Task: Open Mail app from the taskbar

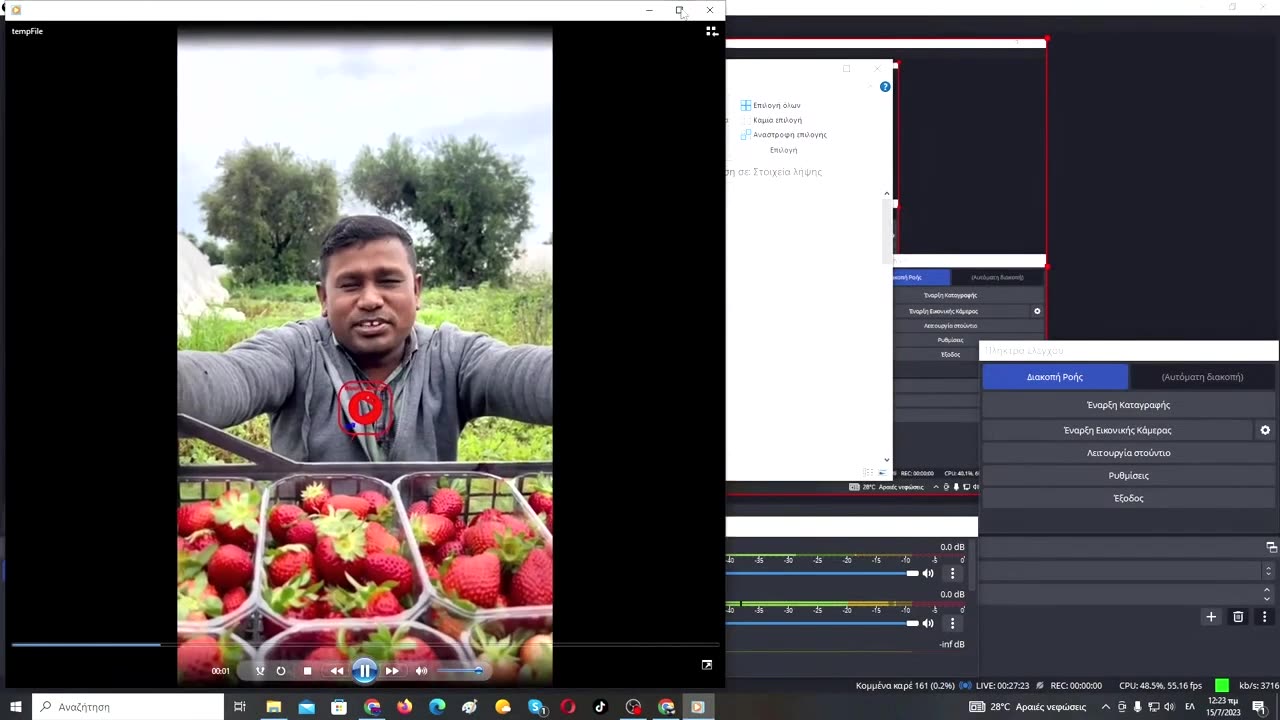Action: click(x=306, y=707)
